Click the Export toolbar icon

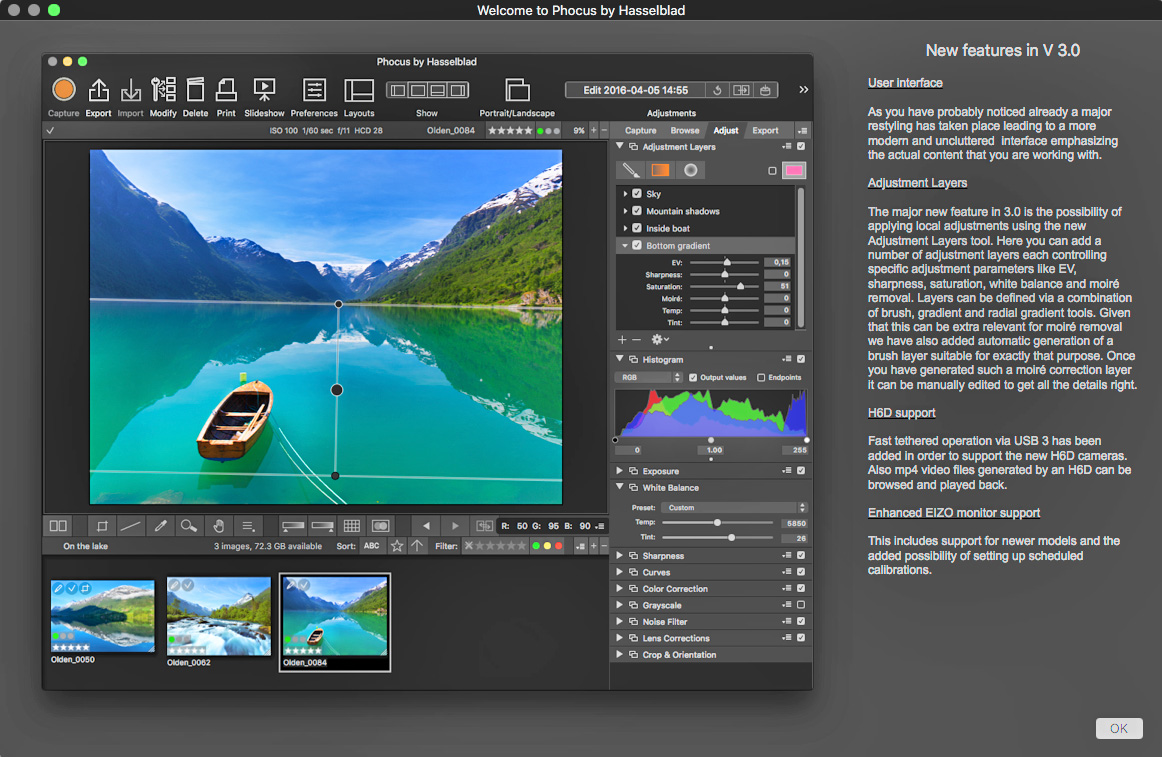tap(98, 90)
